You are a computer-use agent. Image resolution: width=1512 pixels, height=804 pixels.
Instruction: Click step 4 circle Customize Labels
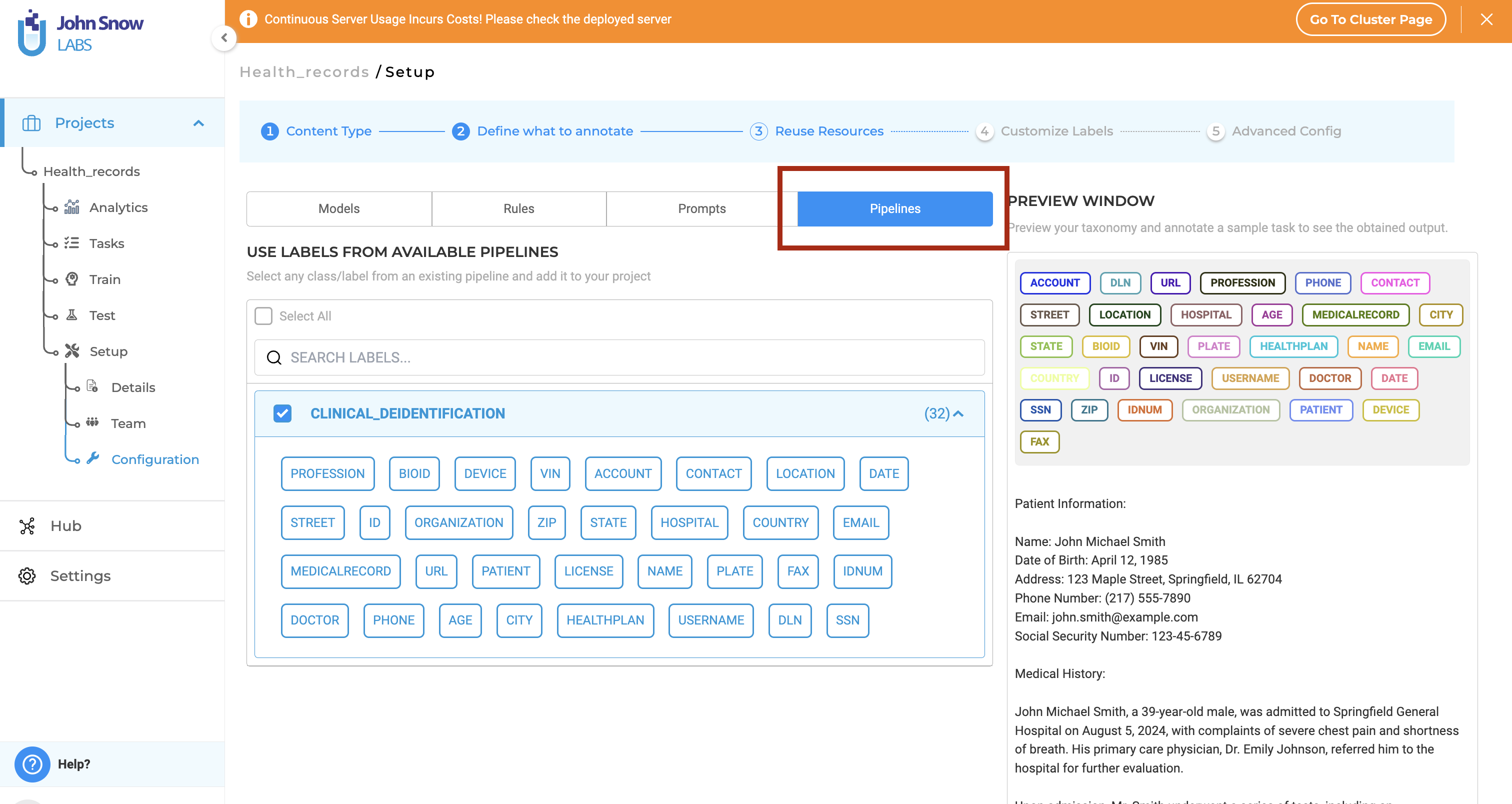tap(984, 131)
